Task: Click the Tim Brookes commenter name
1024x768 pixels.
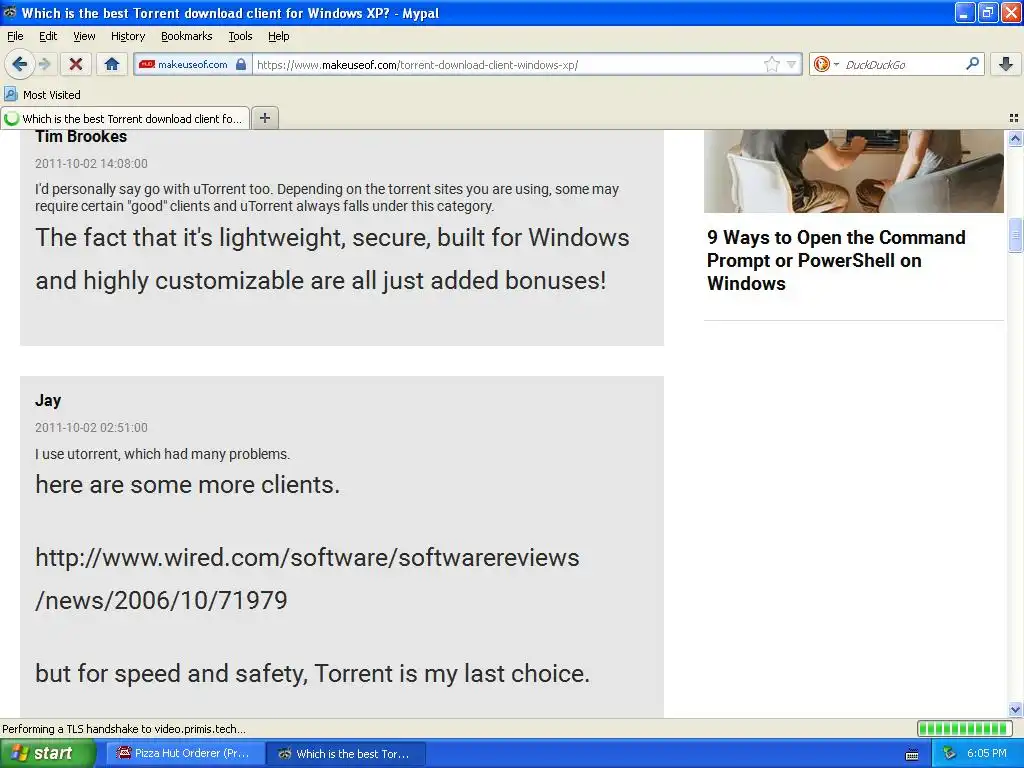Action: click(x=81, y=136)
